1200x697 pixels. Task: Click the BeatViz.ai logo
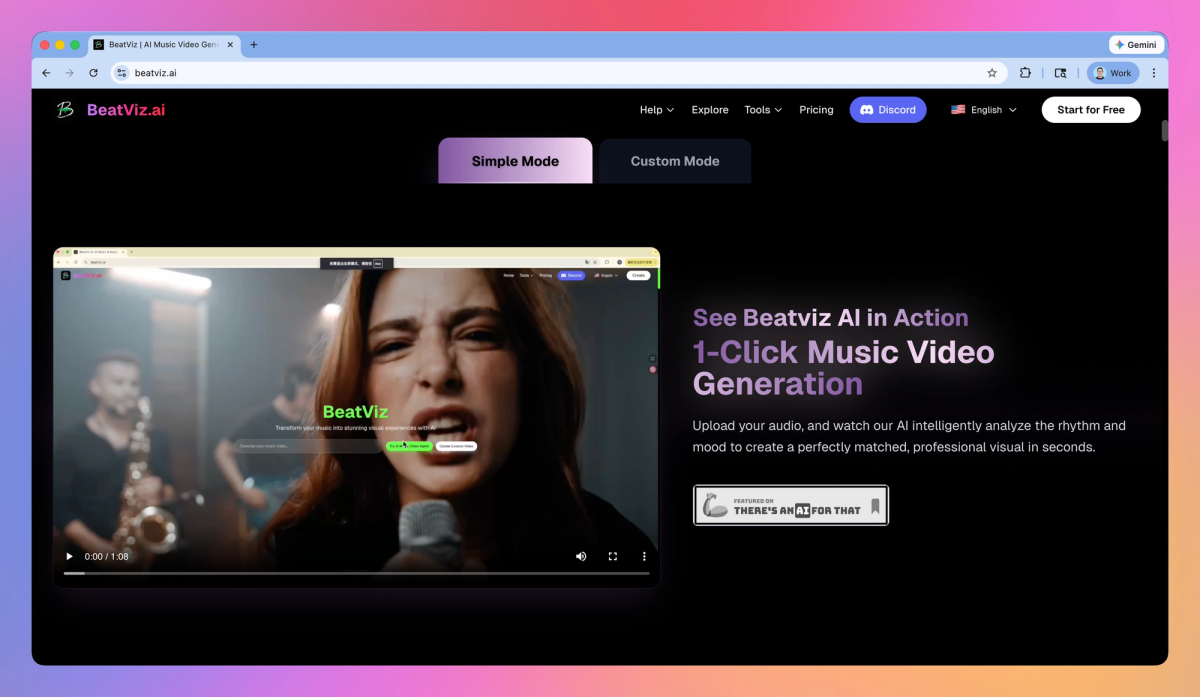[x=110, y=110]
